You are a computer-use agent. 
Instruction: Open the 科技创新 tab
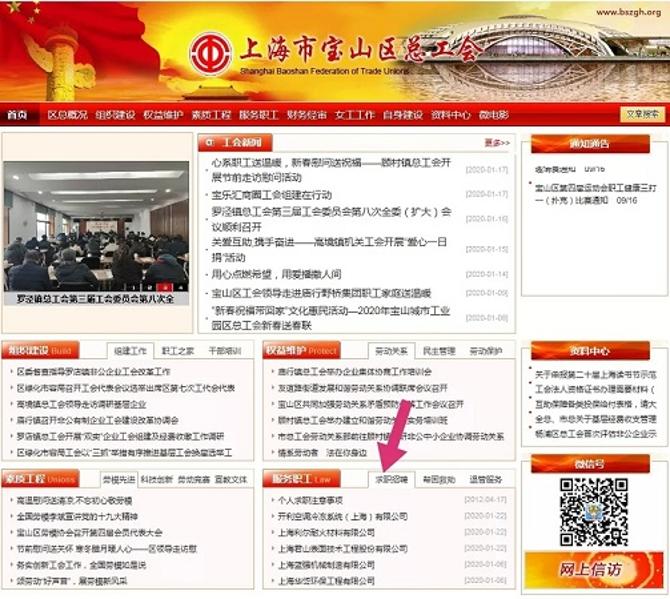pyautogui.click(x=155, y=480)
